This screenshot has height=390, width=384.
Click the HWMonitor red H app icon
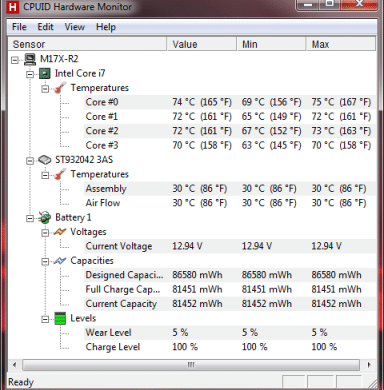pos(12,6)
